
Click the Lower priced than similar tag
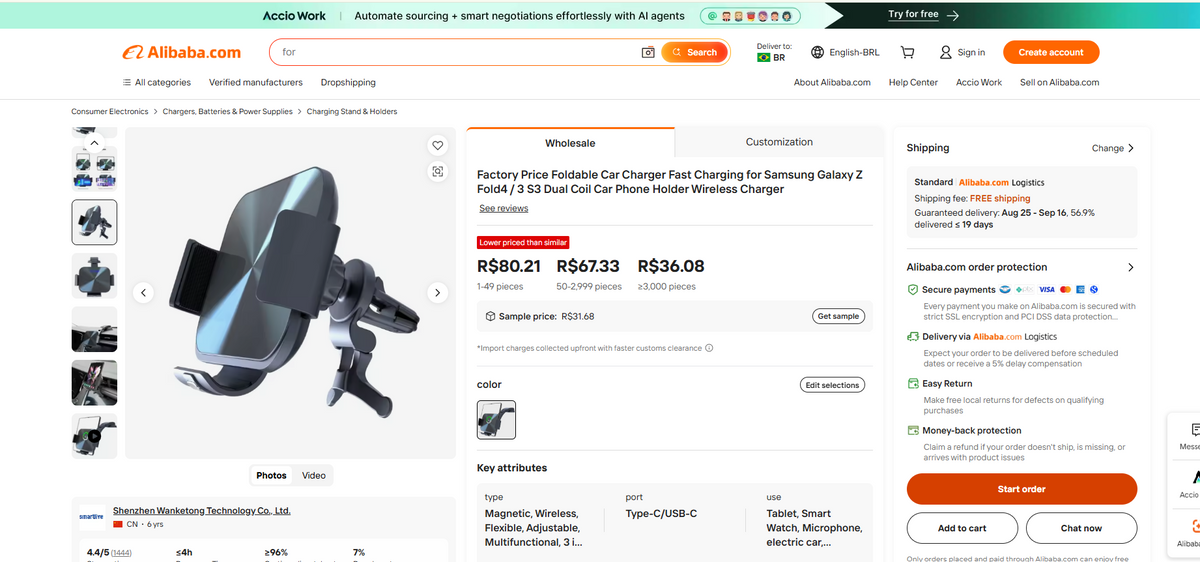[x=523, y=242]
